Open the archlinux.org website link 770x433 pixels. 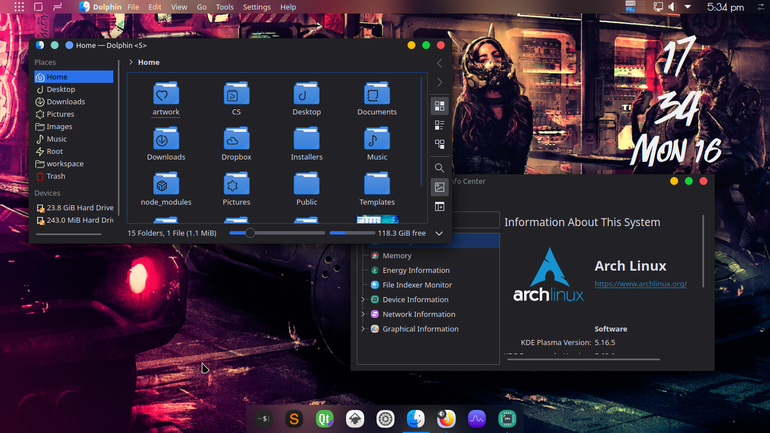[x=640, y=284]
